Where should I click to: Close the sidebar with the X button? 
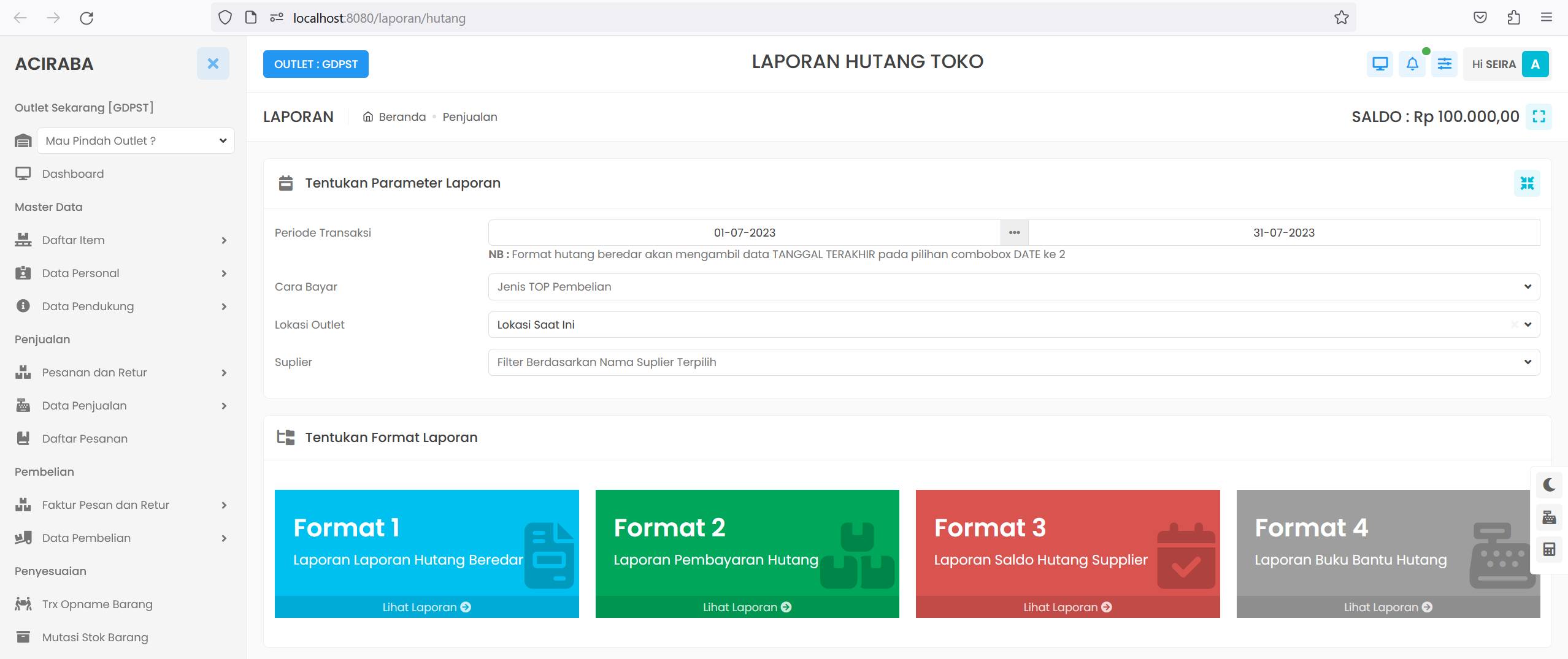[213, 63]
